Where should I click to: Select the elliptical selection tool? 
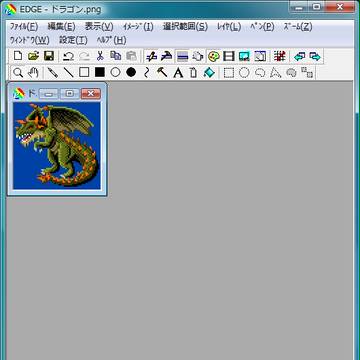tap(244, 72)
